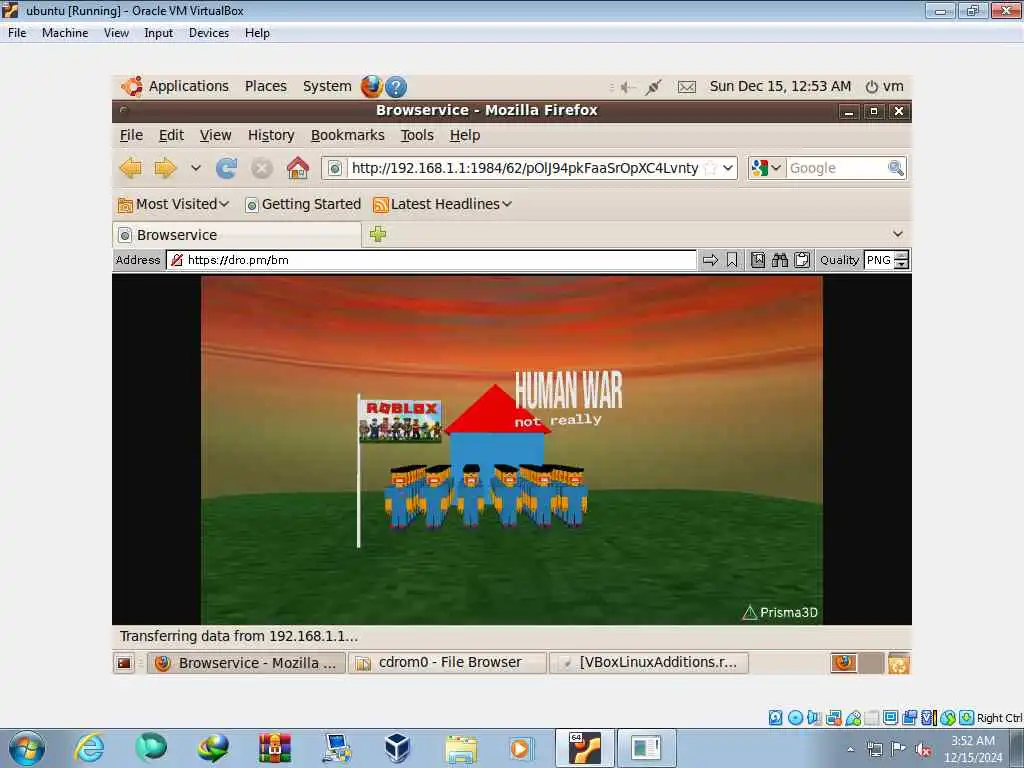Click the VirtualBox USB status icon
The image size is (1024, 768).
tap(853, 718)
